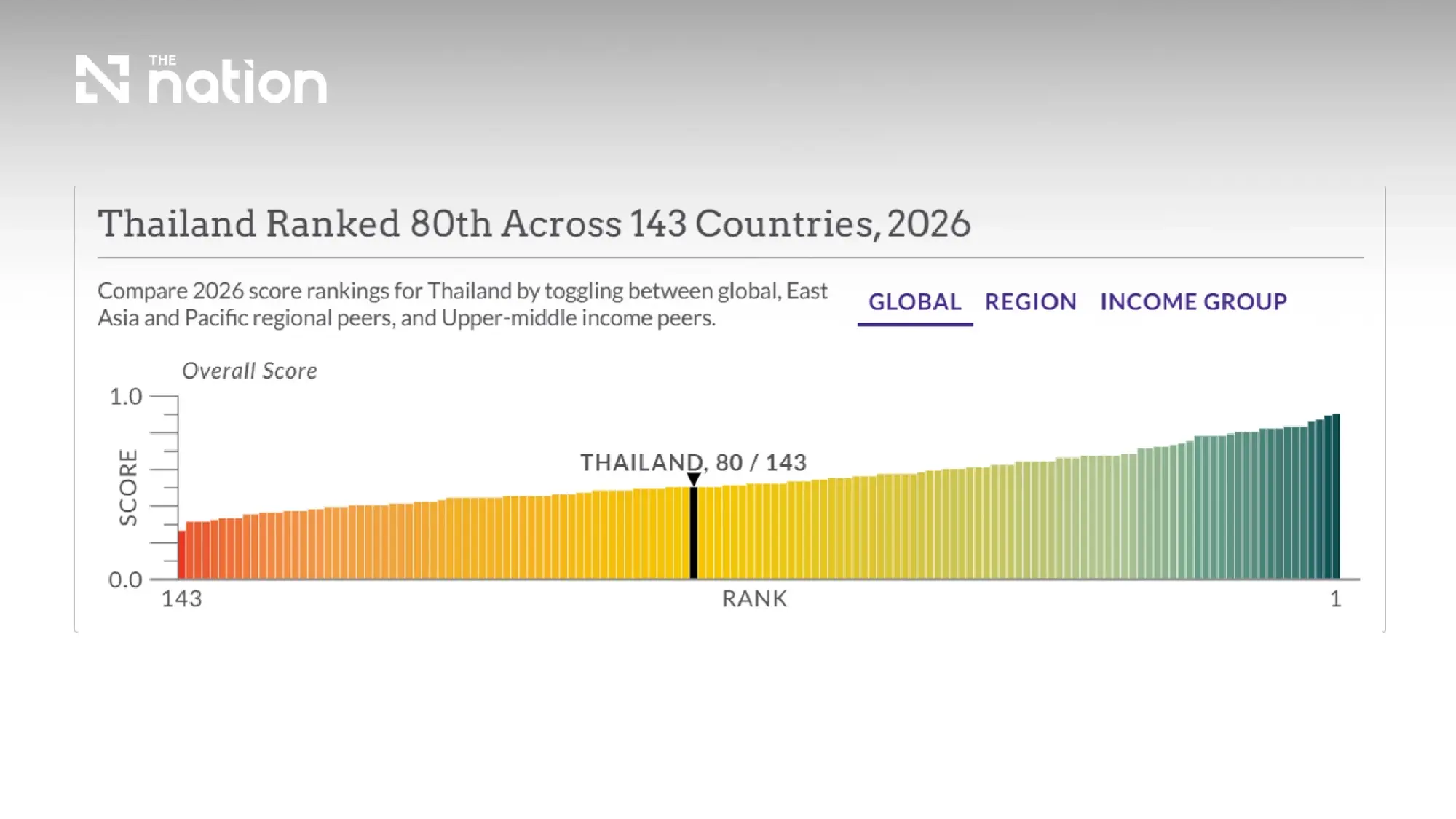Screen dimensions: 1456x819
Task: Click the red rank 143 bar
Action: click(x=182, y=555)
